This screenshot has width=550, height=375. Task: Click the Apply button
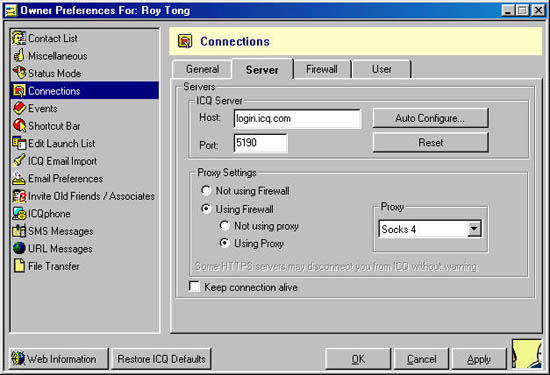[479, 359]
